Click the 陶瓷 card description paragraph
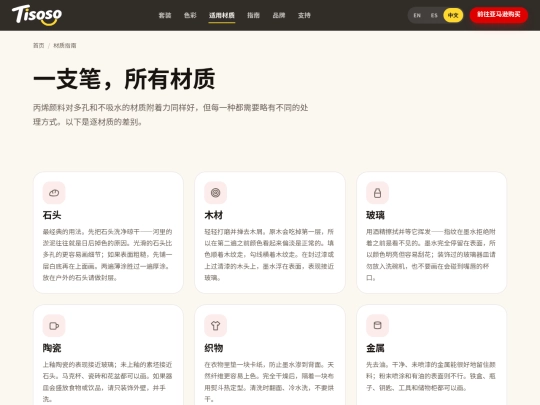540x405 pixels. click(x=107, y=382)
